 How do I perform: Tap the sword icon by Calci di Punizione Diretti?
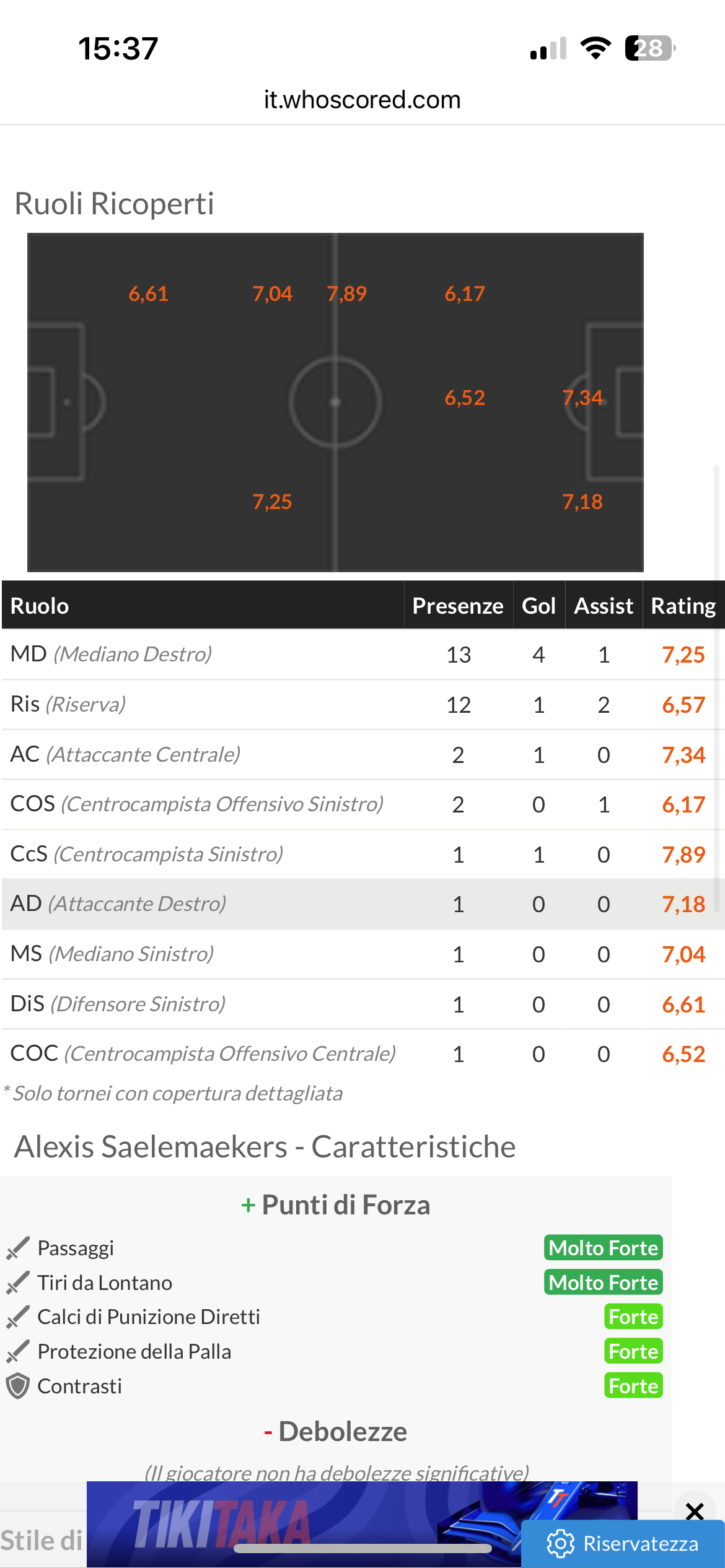17,1317
